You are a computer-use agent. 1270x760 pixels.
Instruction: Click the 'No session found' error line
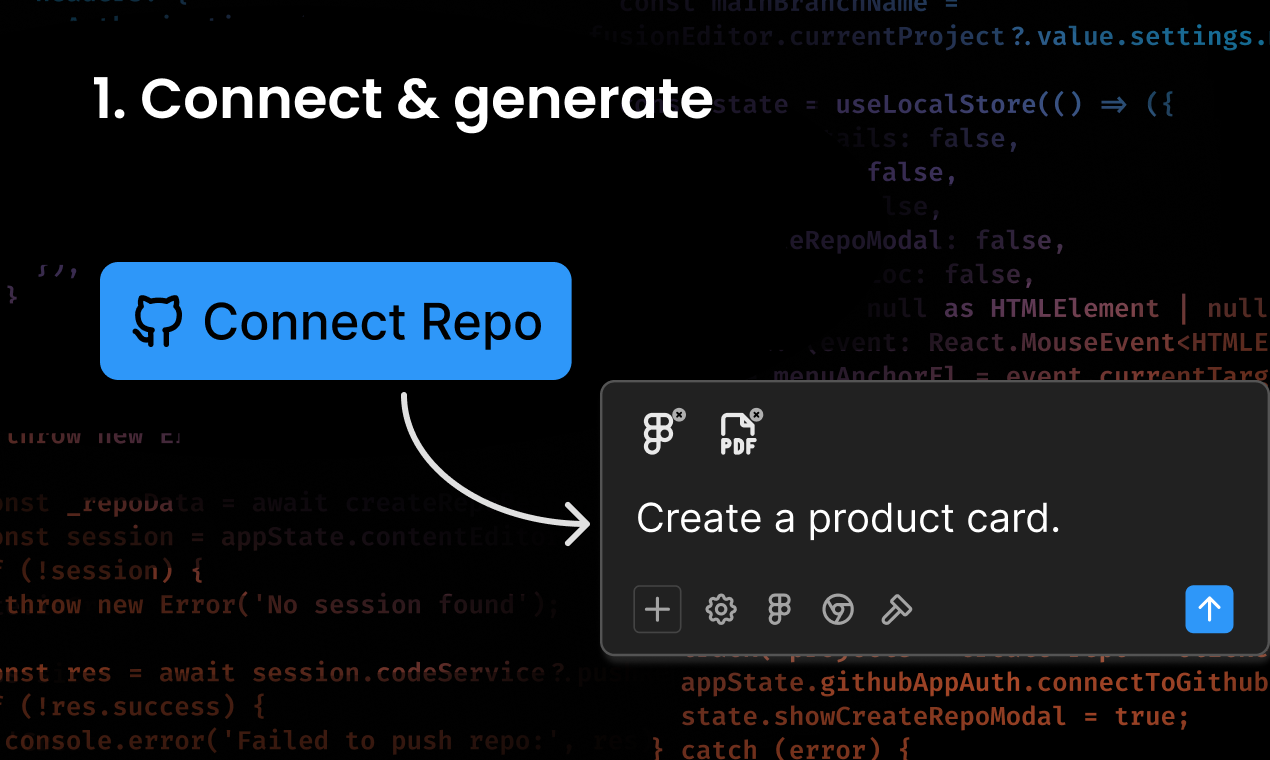click(x=280, y=605)
